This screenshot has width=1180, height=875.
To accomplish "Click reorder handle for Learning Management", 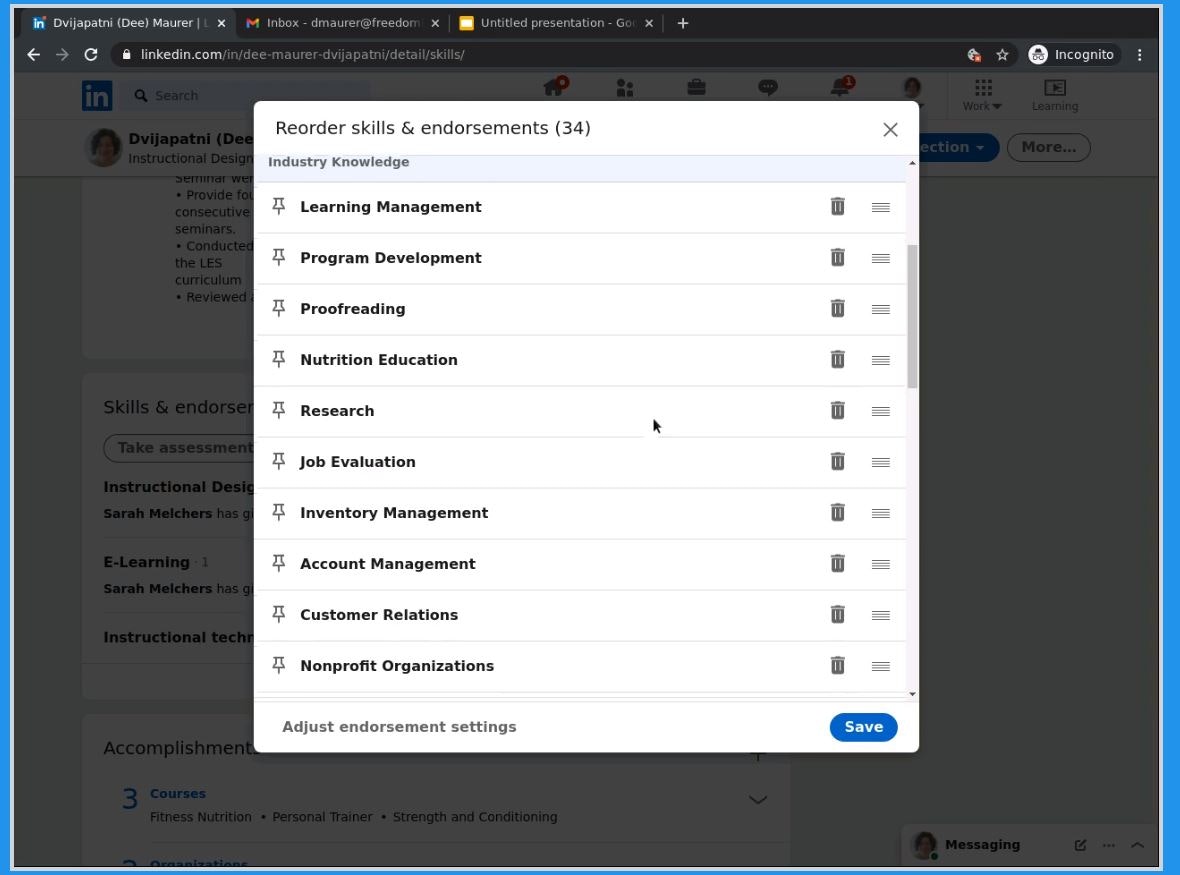I will point(880,207).
